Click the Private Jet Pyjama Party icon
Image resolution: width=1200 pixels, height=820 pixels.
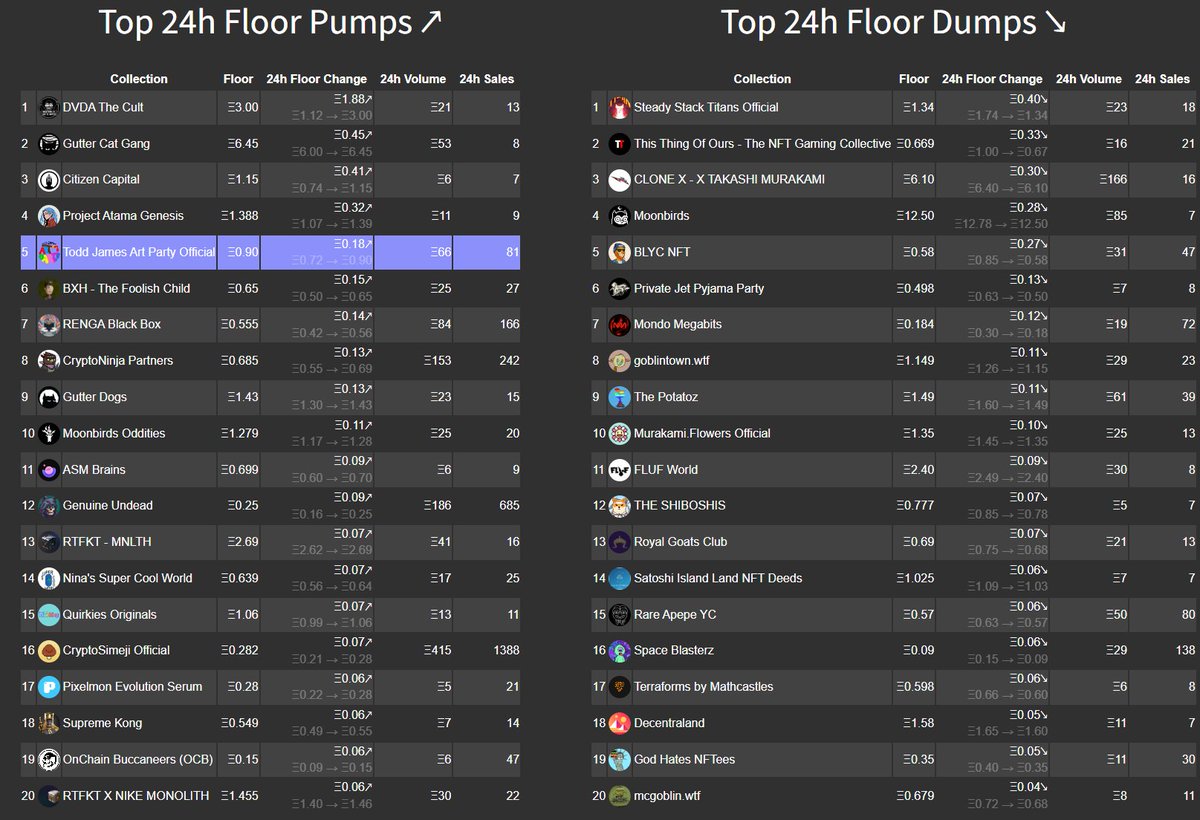click(x=619, y=288)
